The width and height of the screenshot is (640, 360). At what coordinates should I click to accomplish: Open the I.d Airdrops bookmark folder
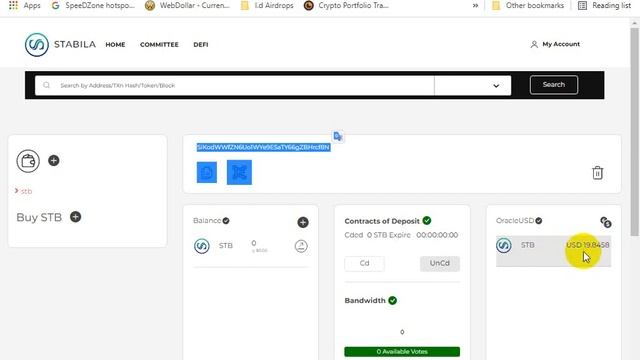(x=267, y=6)
